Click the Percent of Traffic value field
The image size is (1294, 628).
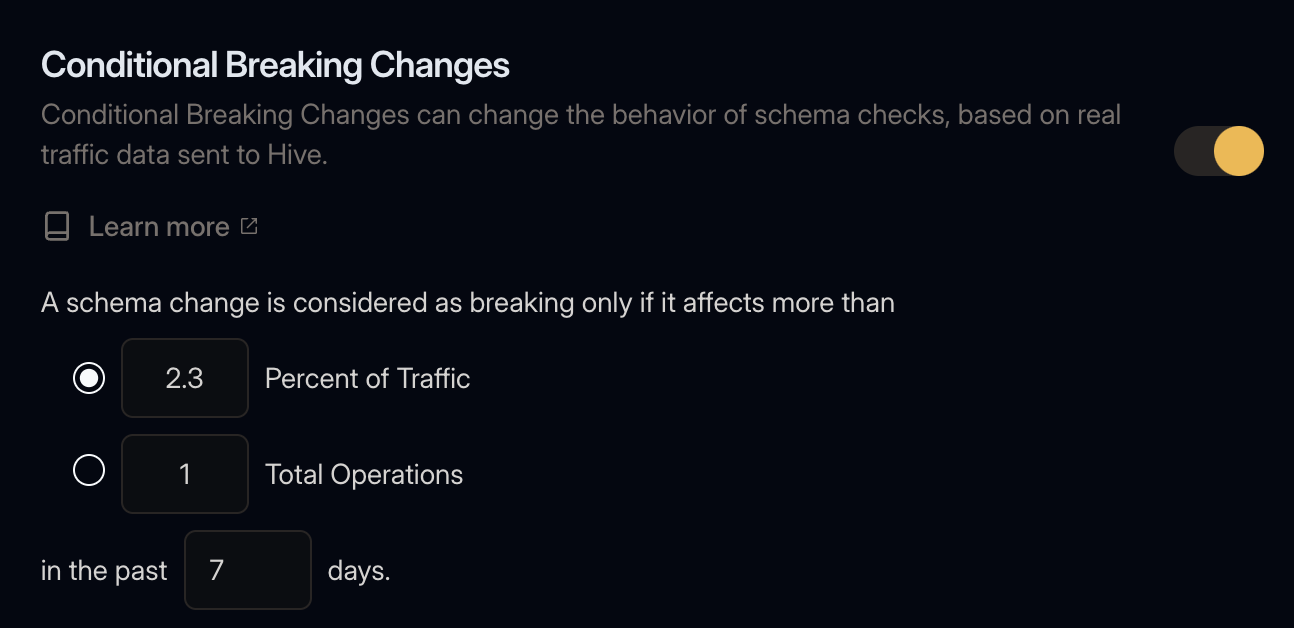tap(184, 378)
